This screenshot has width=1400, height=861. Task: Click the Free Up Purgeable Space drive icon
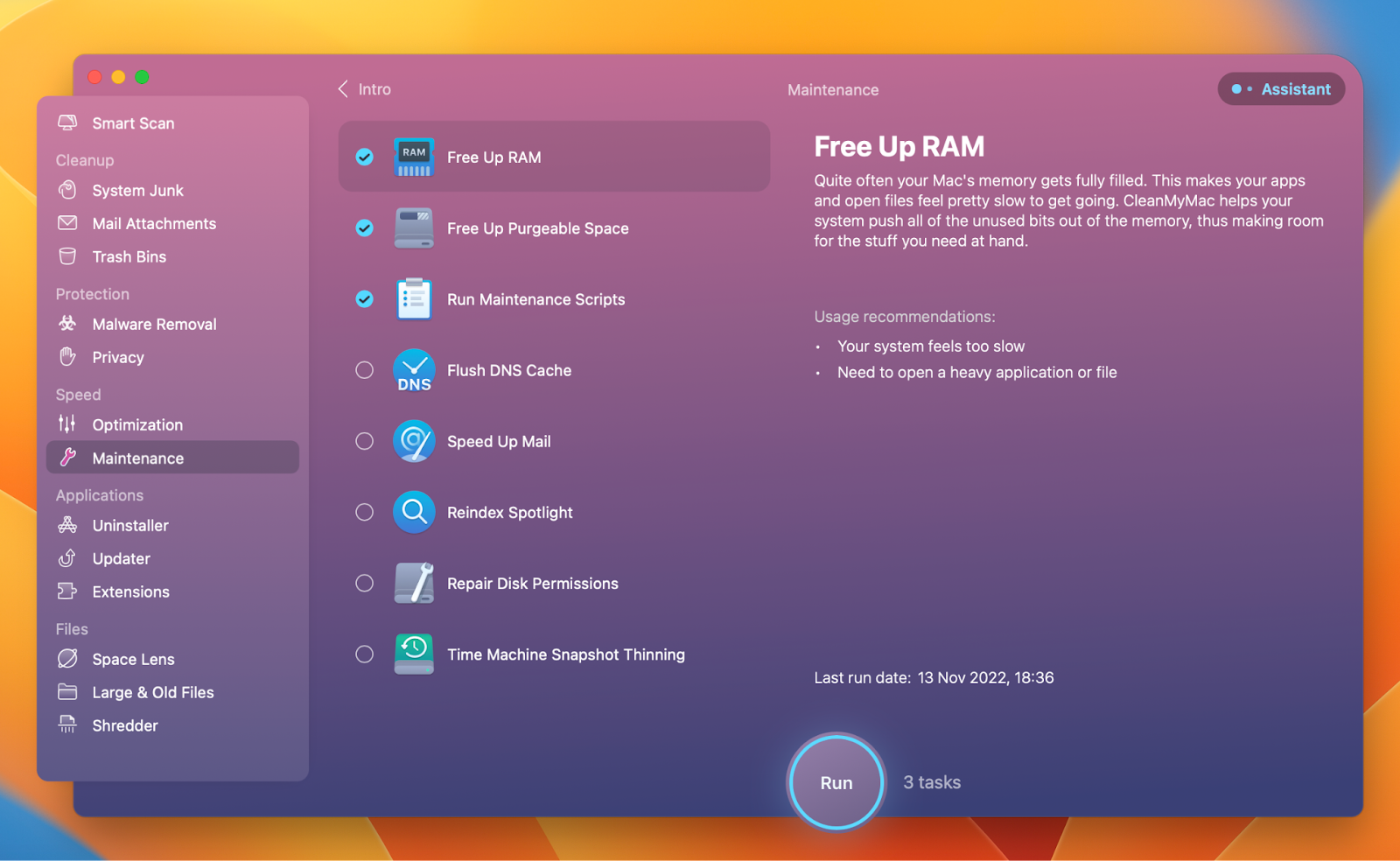414,228
